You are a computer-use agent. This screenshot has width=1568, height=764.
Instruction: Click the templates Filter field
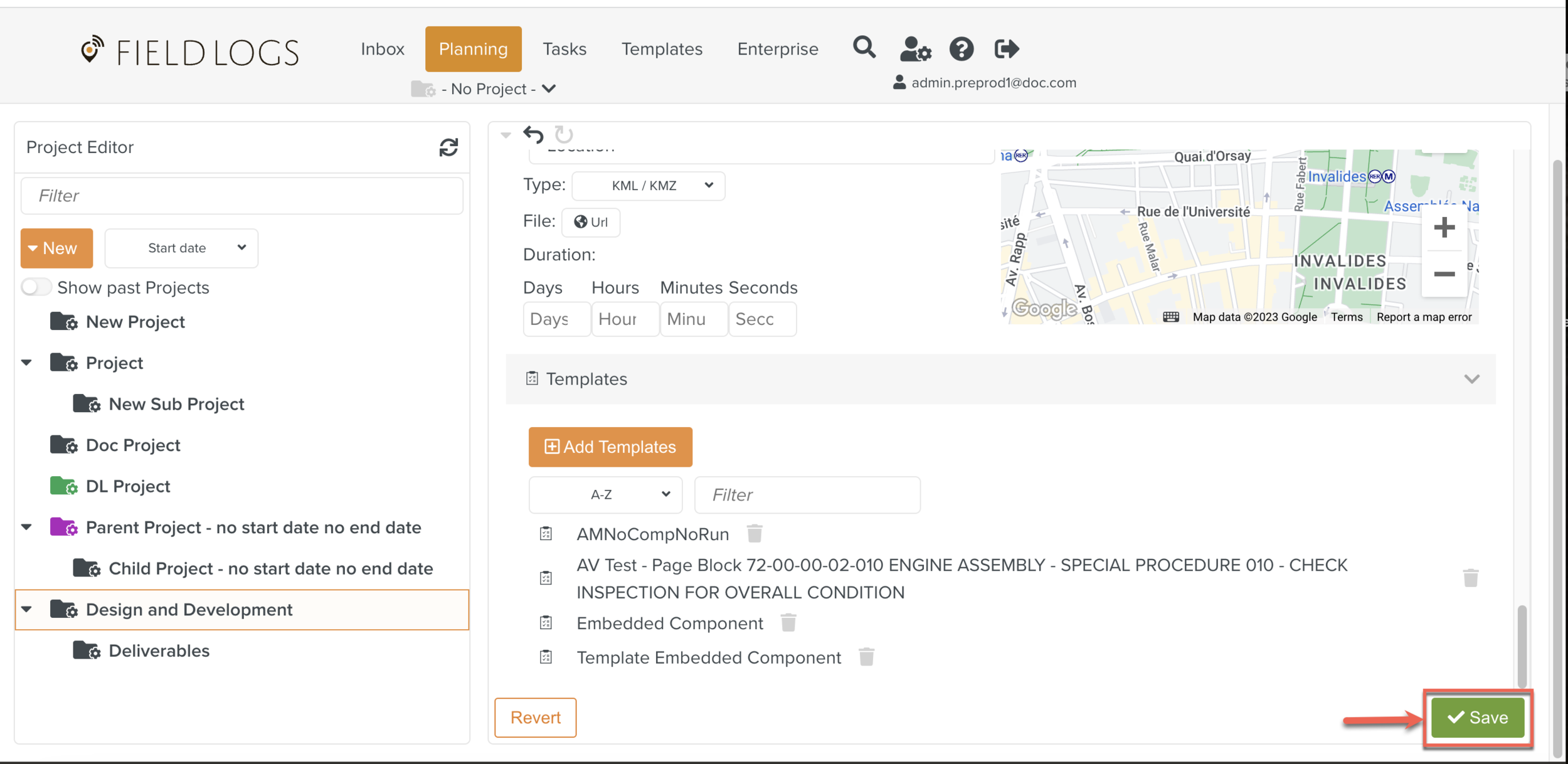pyautogui.click(x=807, y=495)
